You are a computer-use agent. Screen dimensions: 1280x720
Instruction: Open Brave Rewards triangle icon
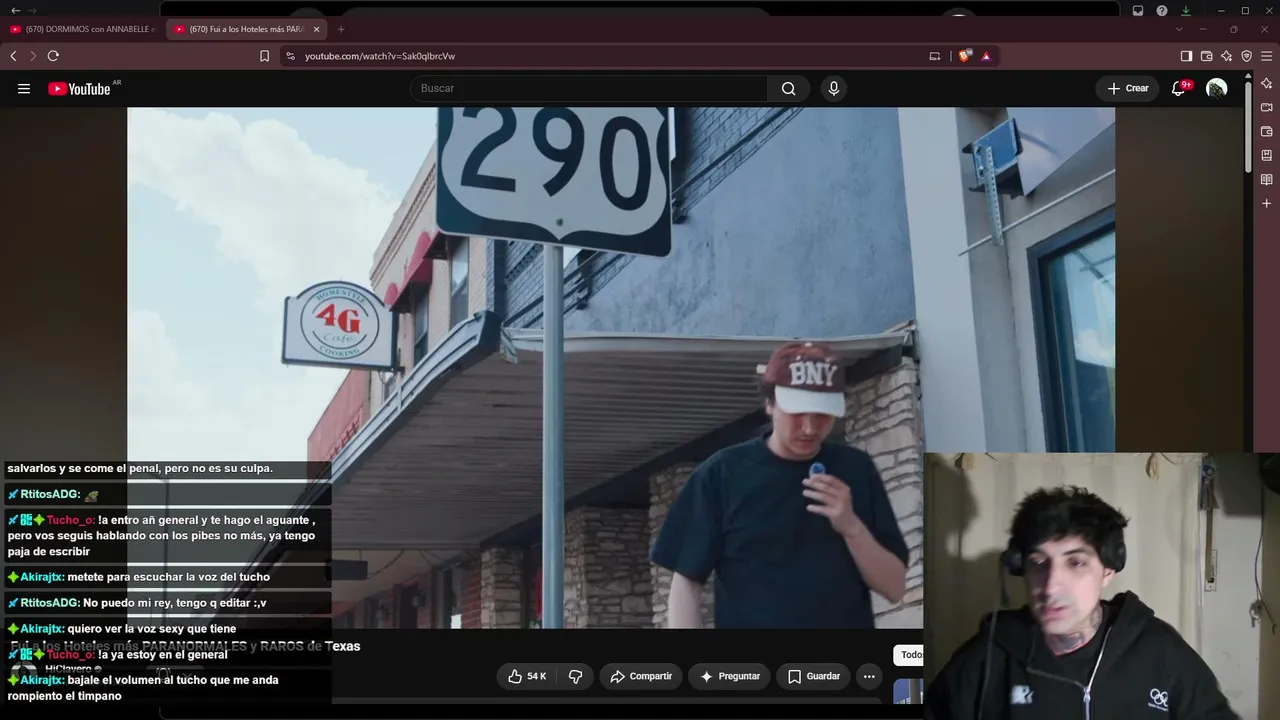click(986, 56)
